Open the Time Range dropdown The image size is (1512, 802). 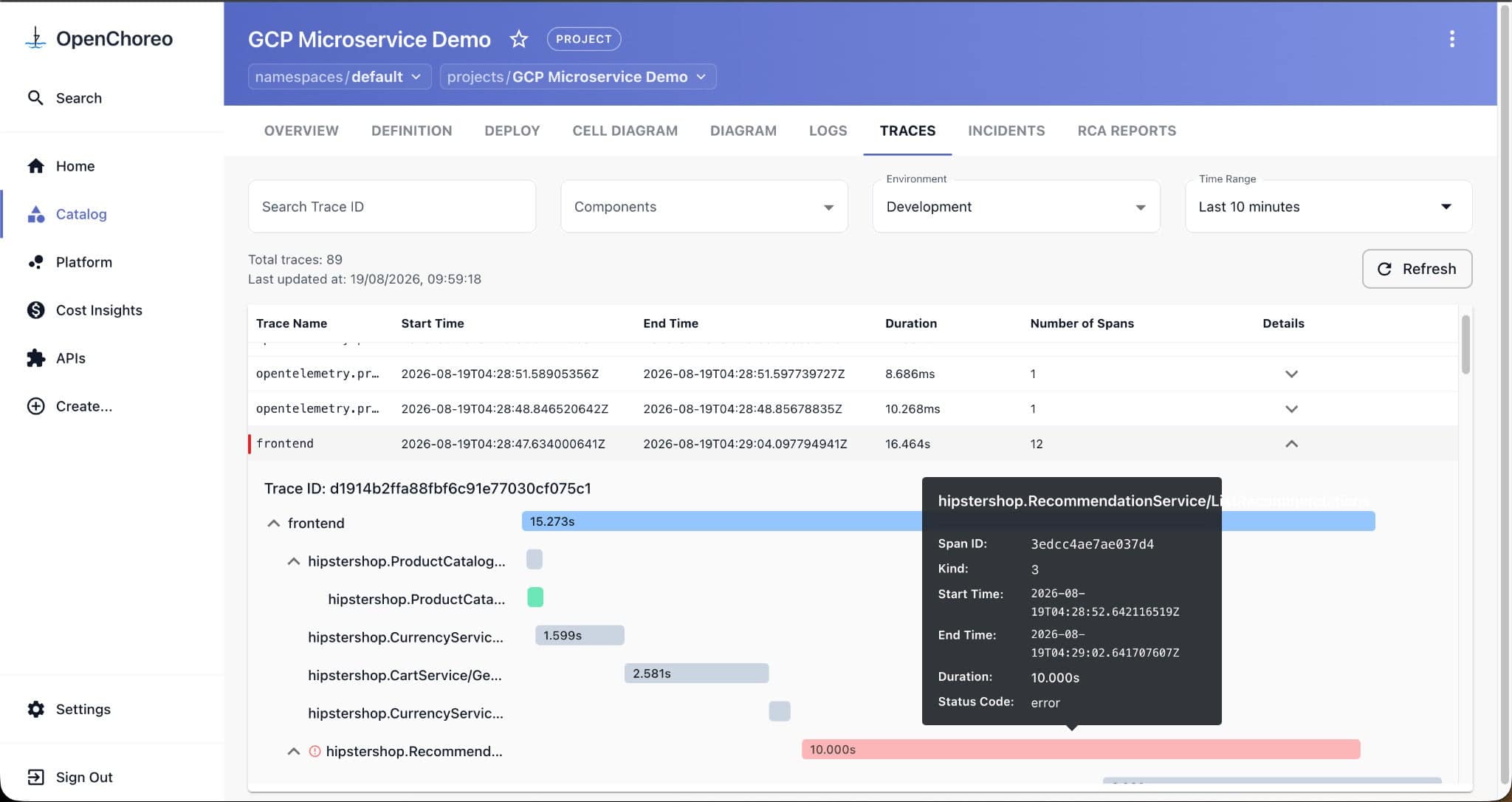click(x=1329, y=207)
